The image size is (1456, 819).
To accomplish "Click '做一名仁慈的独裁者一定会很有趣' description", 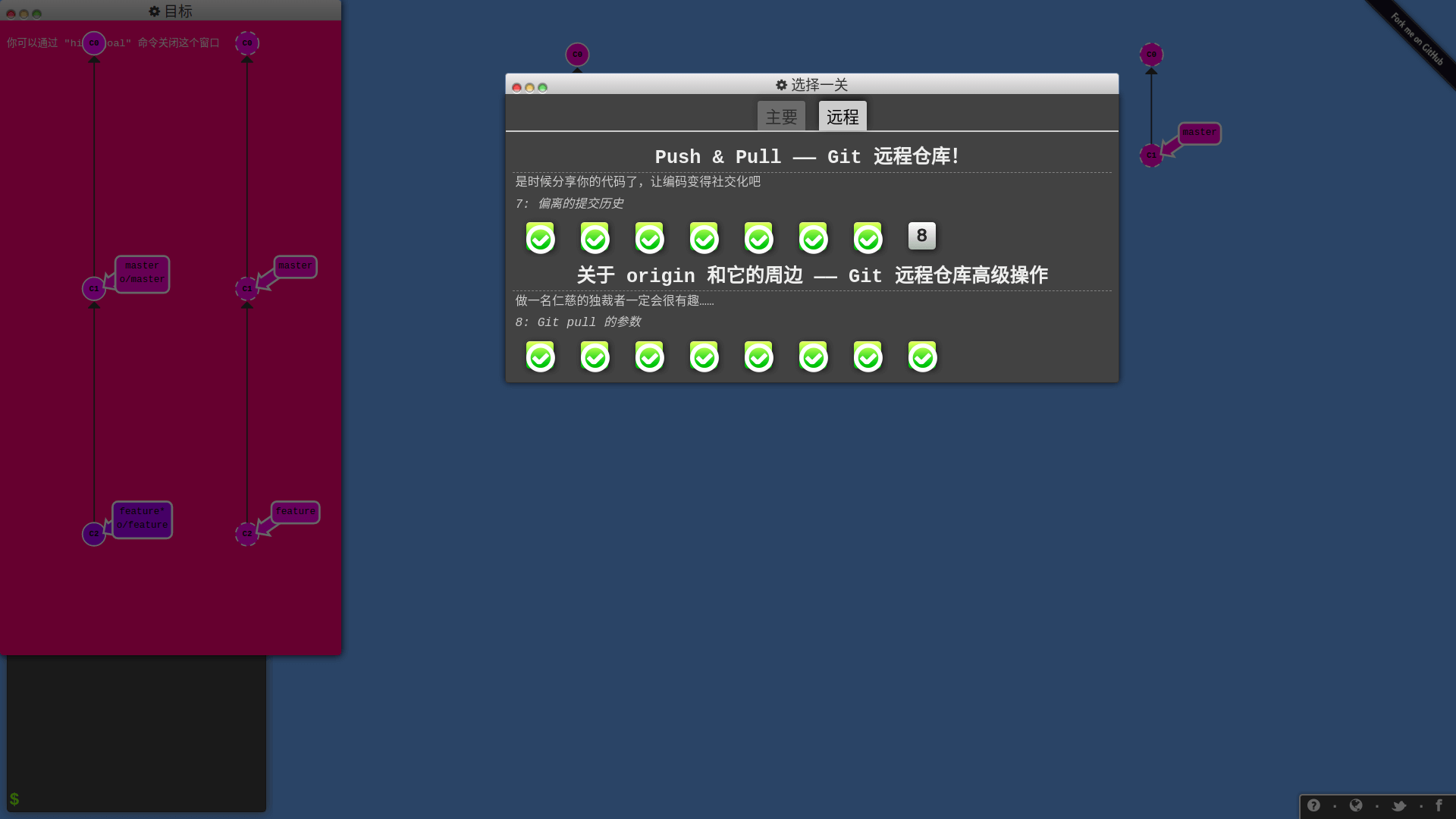I will pyautogui.click(x=614, y=300).
